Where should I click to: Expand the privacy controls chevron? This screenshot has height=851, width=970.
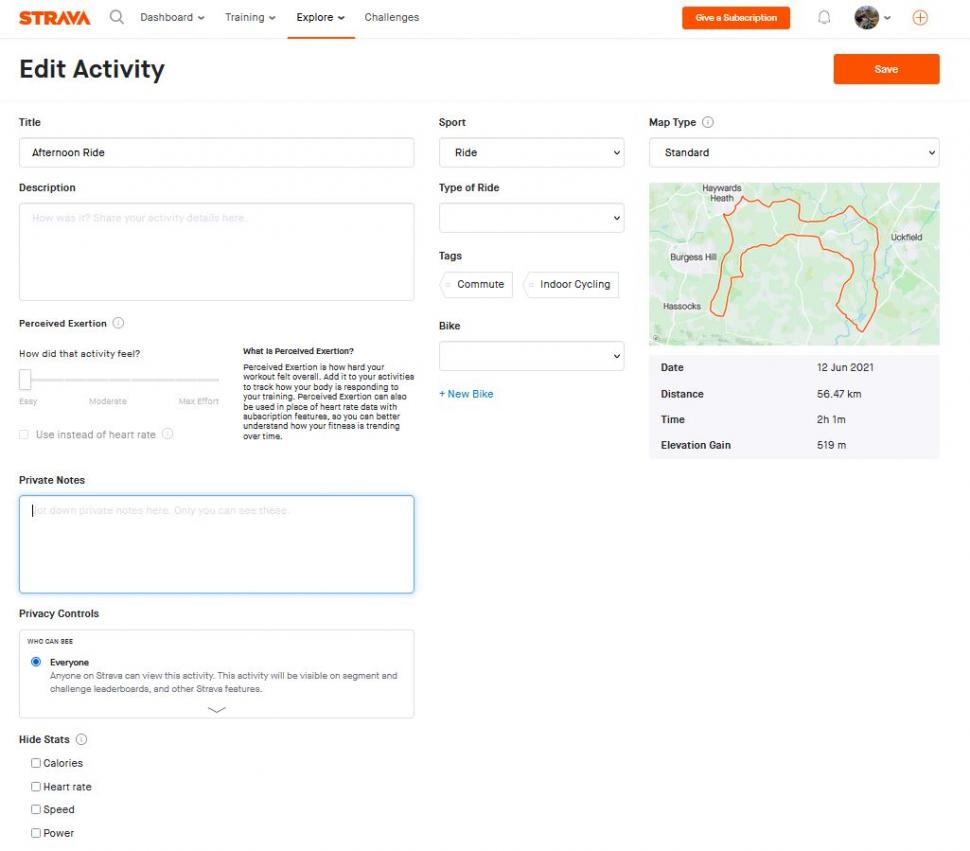[x=216, y=710]
